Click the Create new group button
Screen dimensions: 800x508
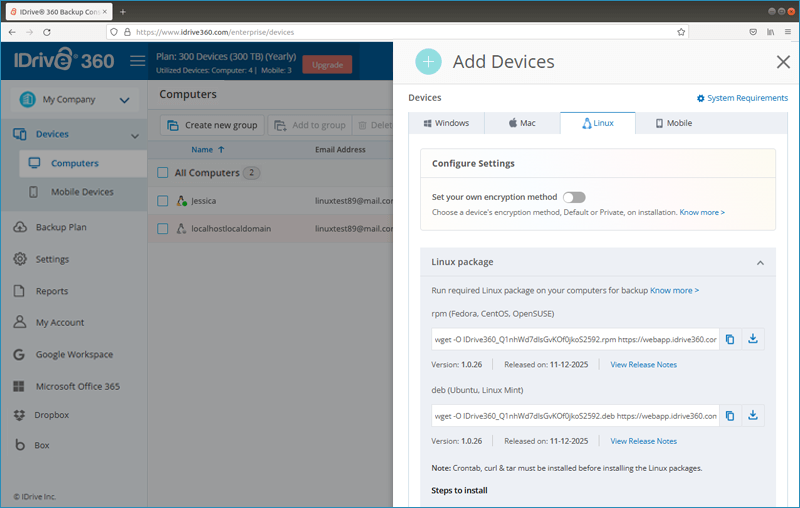tap(212, 125)
